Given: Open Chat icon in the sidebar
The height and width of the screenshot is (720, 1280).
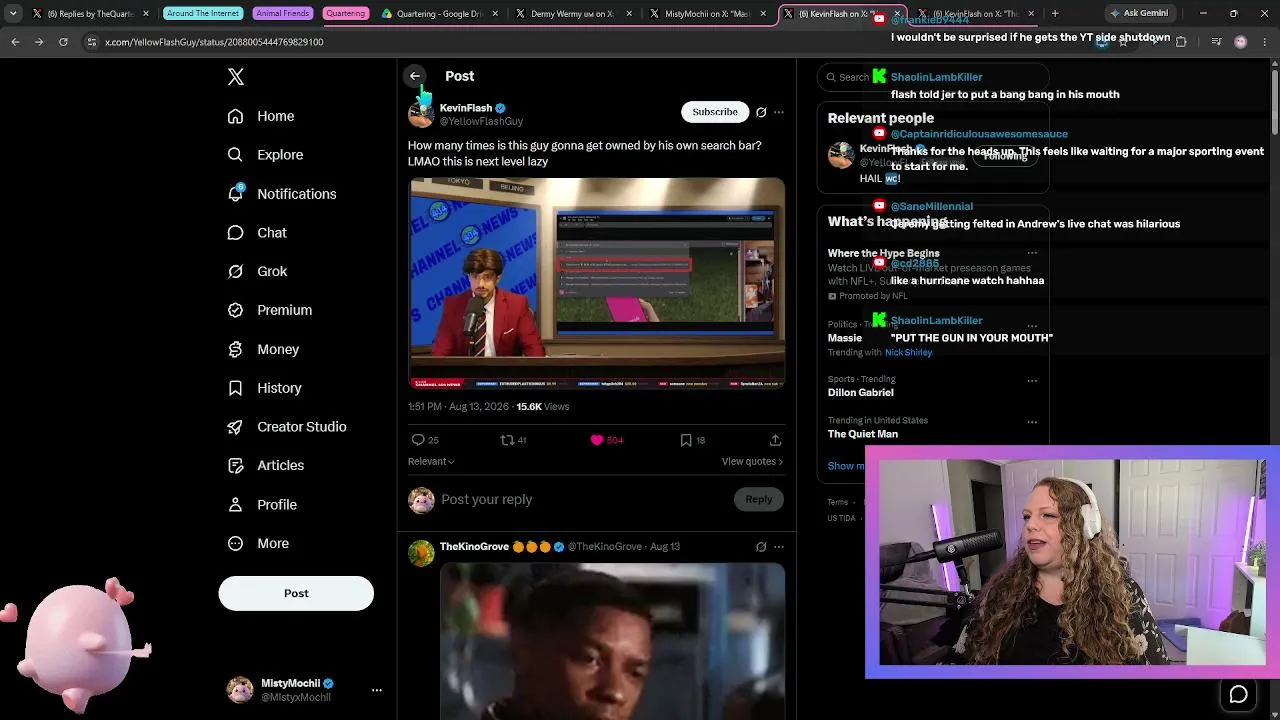Looking at the screenshot, I should pos(235,232).
